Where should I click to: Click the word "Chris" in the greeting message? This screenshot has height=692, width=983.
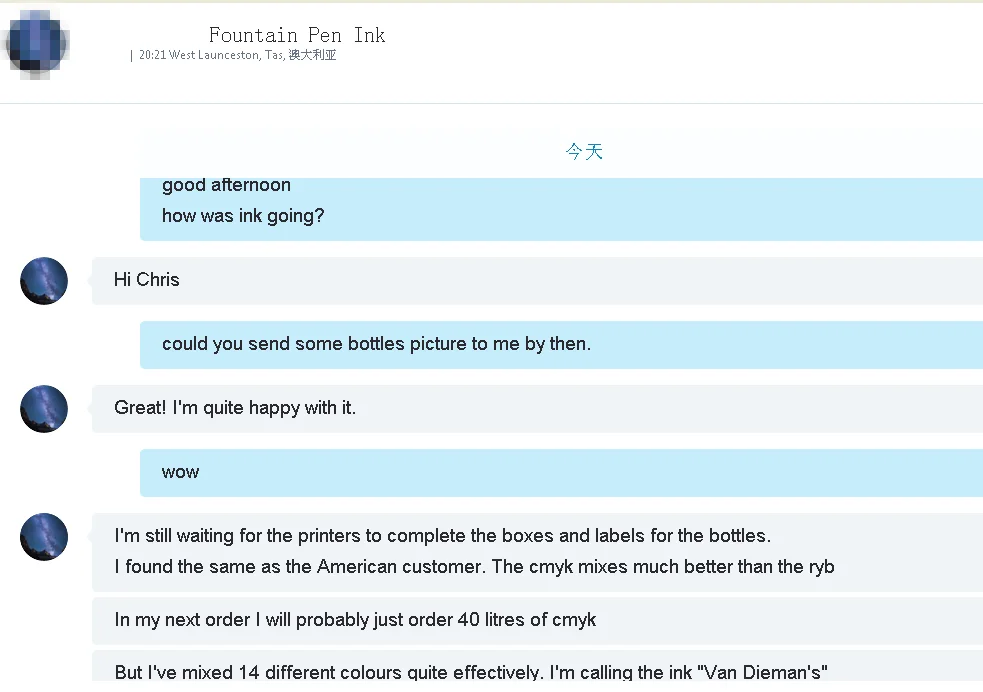pyautogui.click(x=158, y=280)
